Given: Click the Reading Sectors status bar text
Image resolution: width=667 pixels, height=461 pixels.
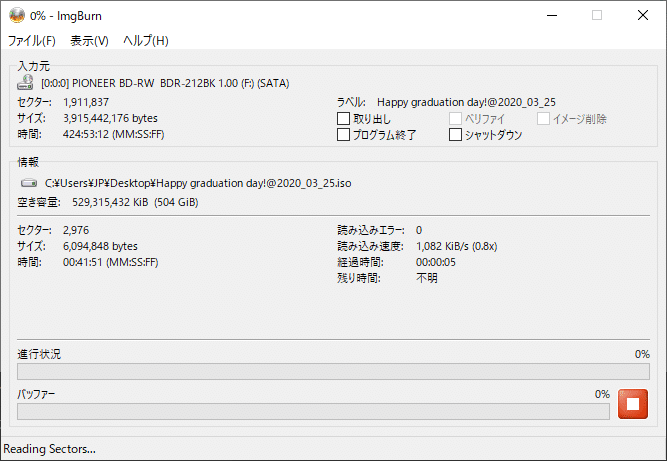Looking at the screenshot, I should [x=49, y=449].
